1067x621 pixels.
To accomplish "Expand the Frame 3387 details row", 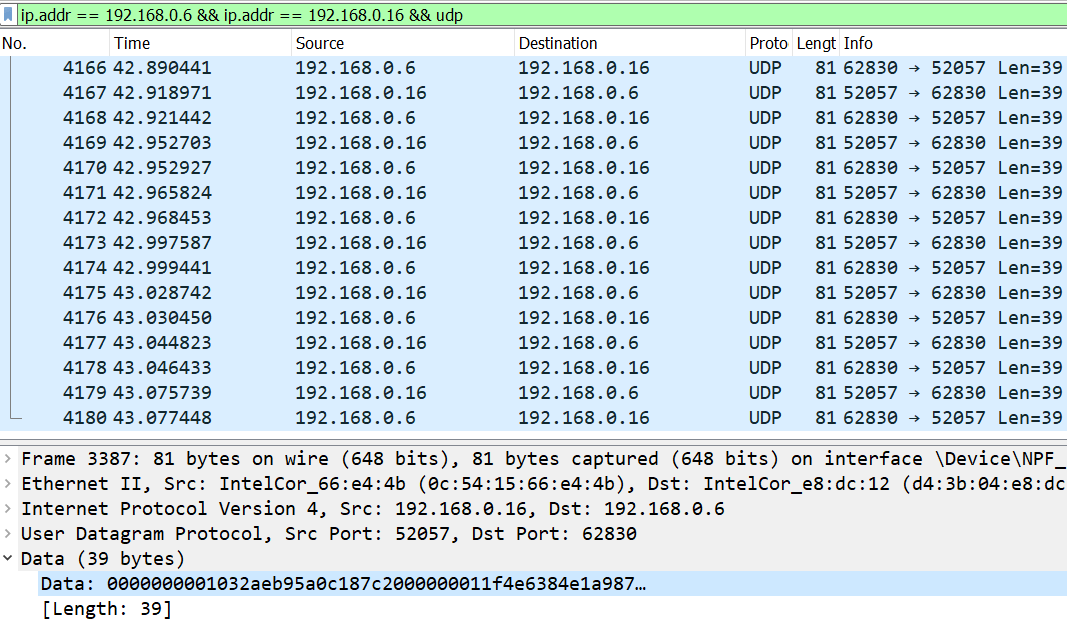I will pos(8,459).
